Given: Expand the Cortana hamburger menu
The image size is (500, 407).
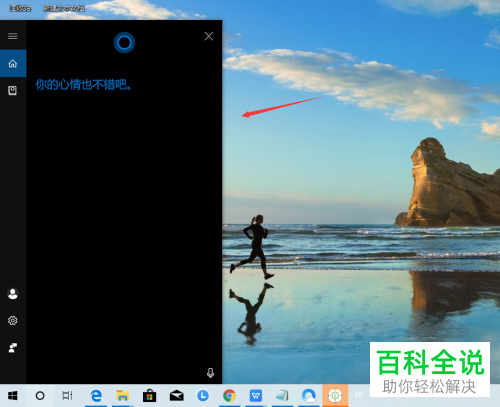Looking at the screenshot, I should click(13, 36).
